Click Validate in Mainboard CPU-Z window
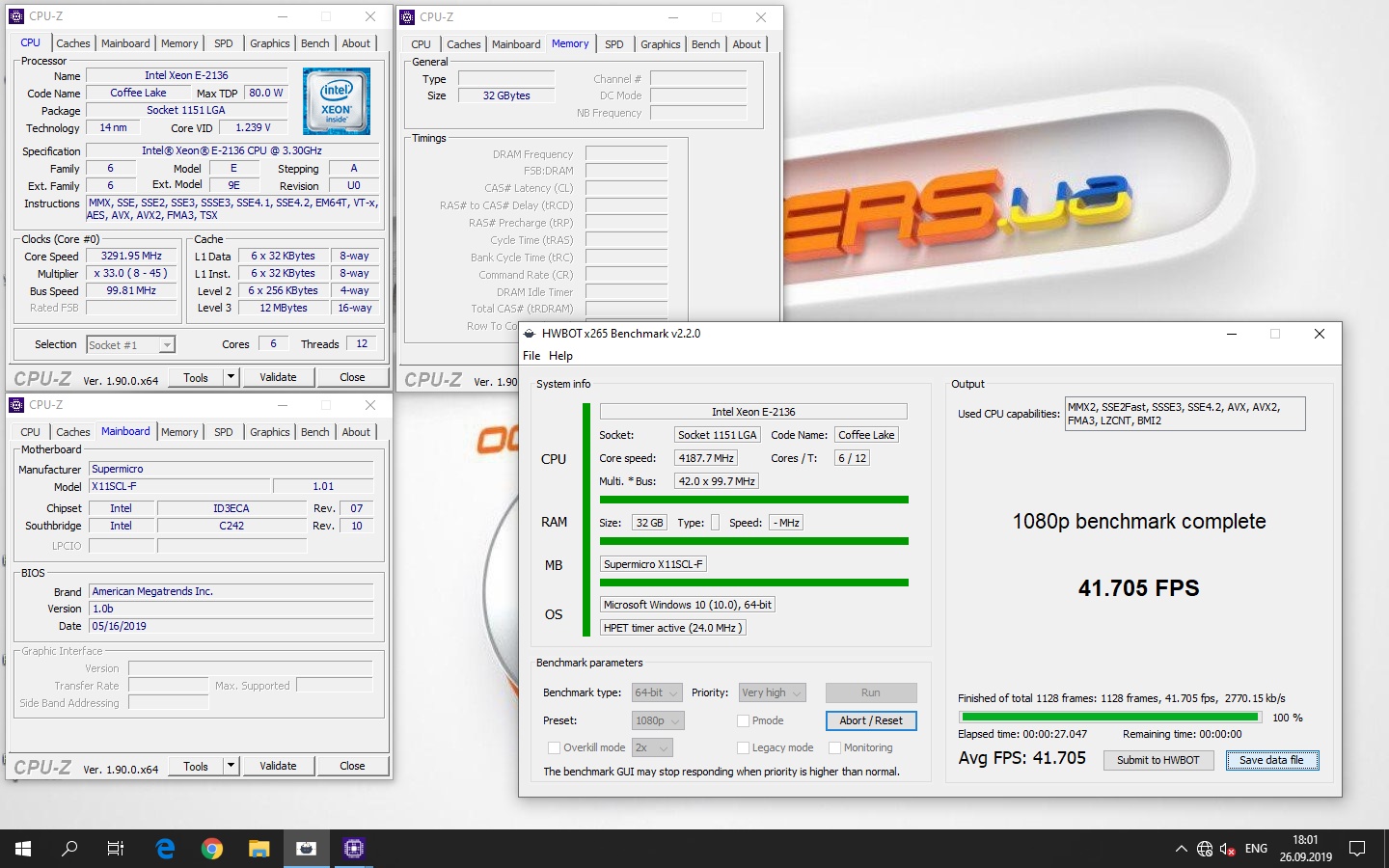 point(278,766)
